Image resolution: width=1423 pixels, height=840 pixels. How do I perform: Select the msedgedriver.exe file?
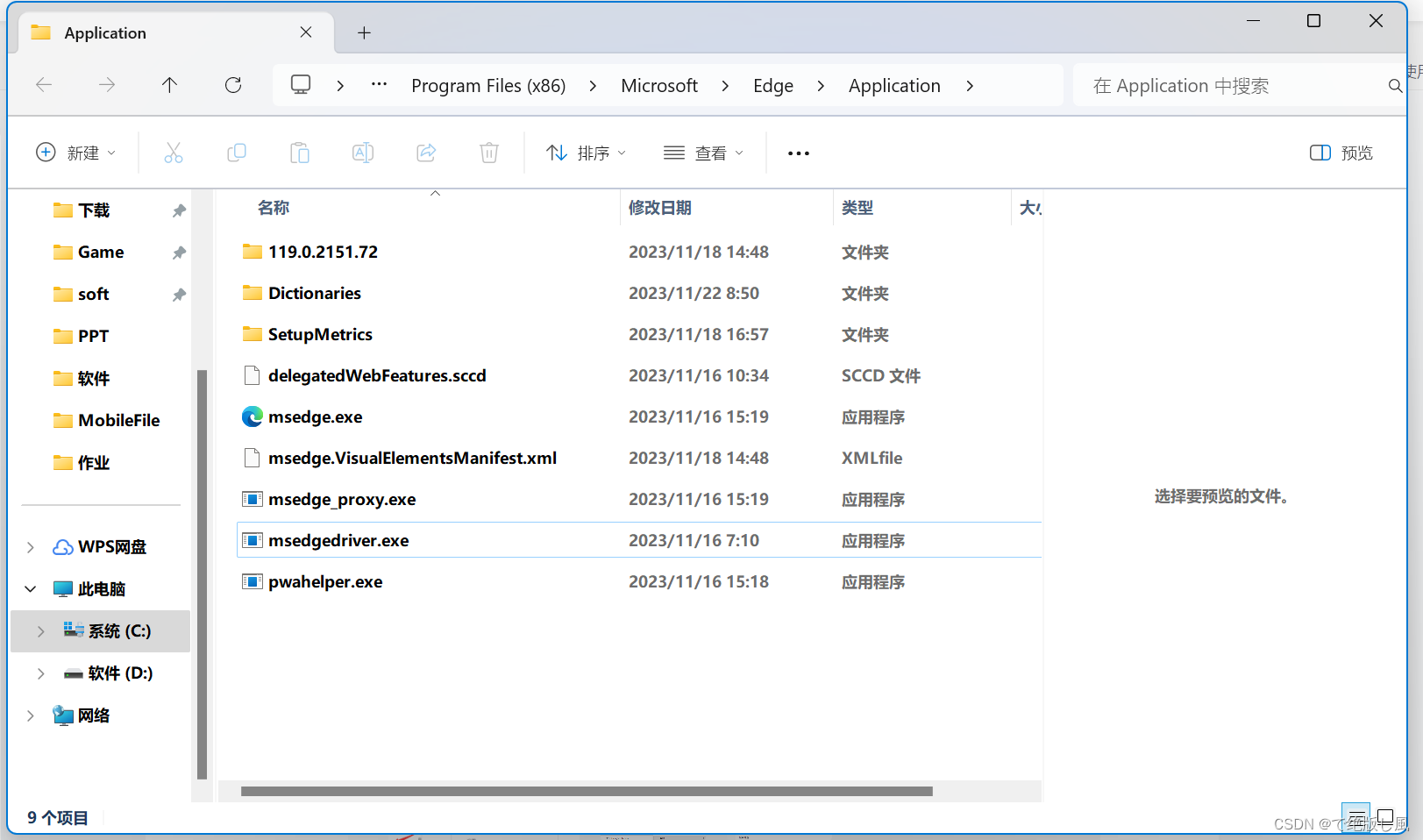point(639,540)
